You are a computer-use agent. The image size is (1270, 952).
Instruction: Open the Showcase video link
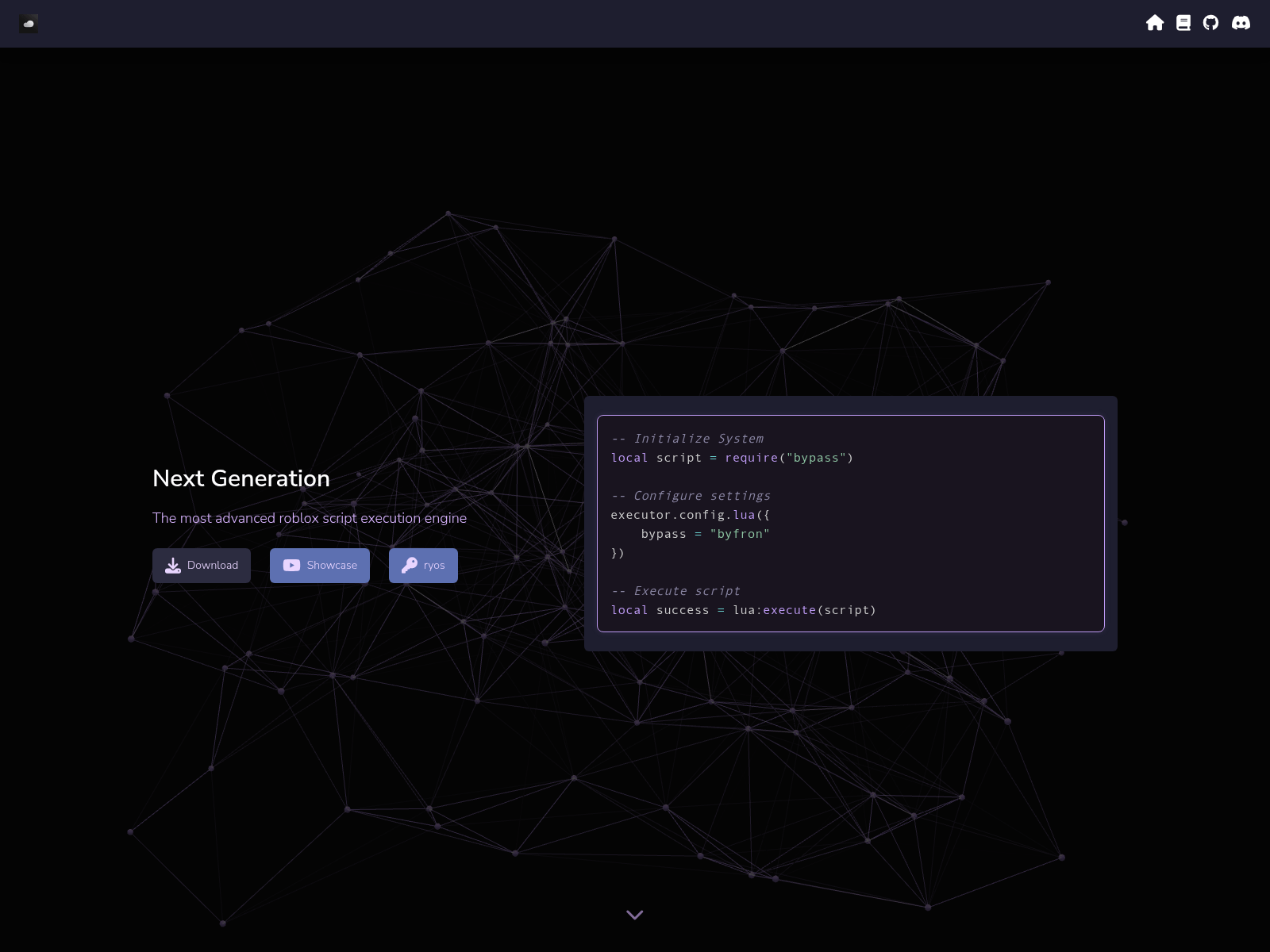pos(319,565)
